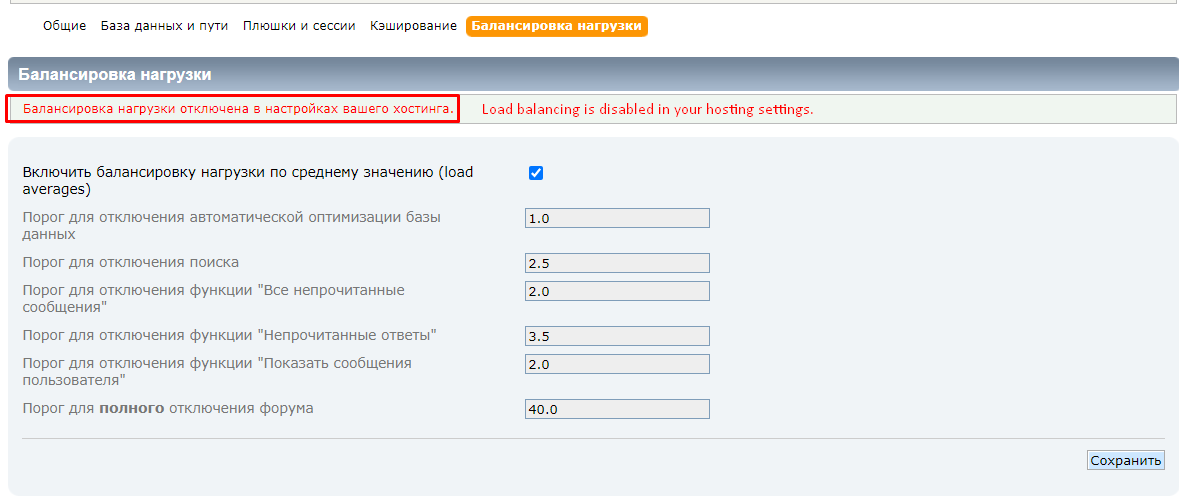Select the Балансировка нагрузки tab
The width and height of the screenshot is (1193, 502).
(x=556, y=26)
